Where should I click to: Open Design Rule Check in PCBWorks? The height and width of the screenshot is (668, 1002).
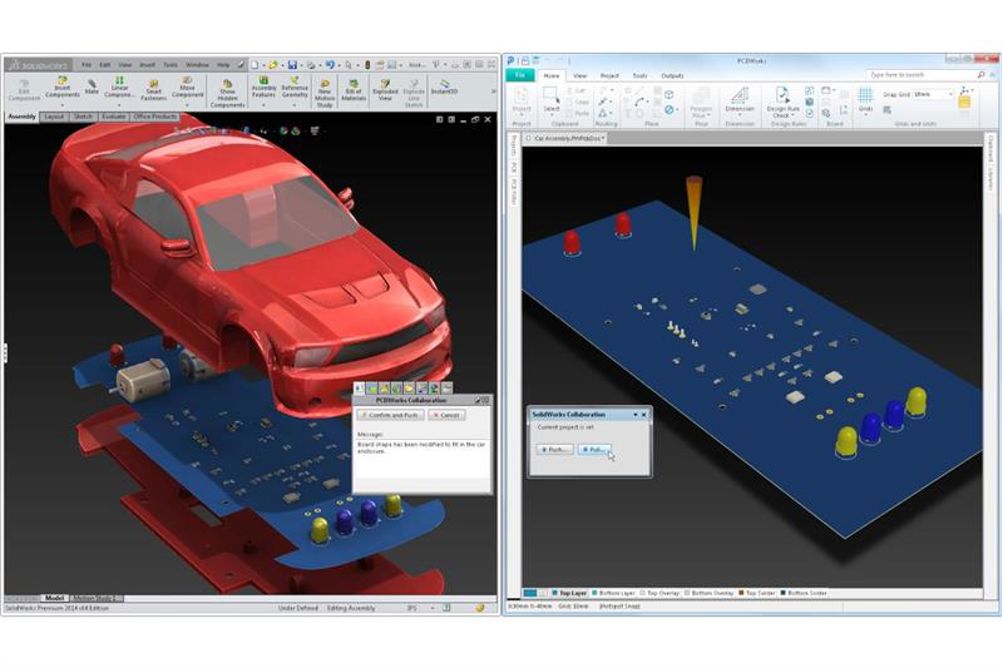tap(783, 101)
